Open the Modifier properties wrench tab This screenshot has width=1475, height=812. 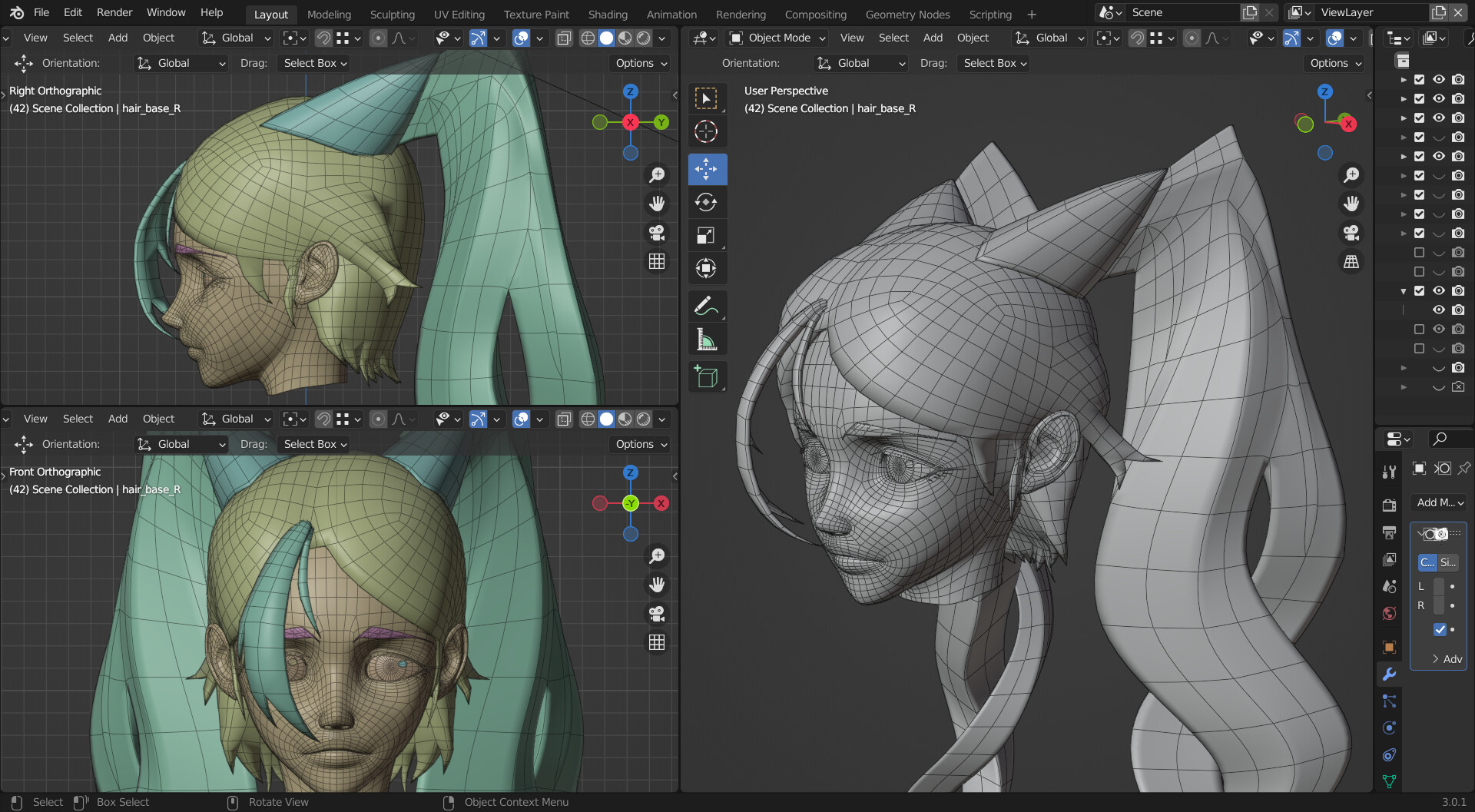coord(1389,674)
